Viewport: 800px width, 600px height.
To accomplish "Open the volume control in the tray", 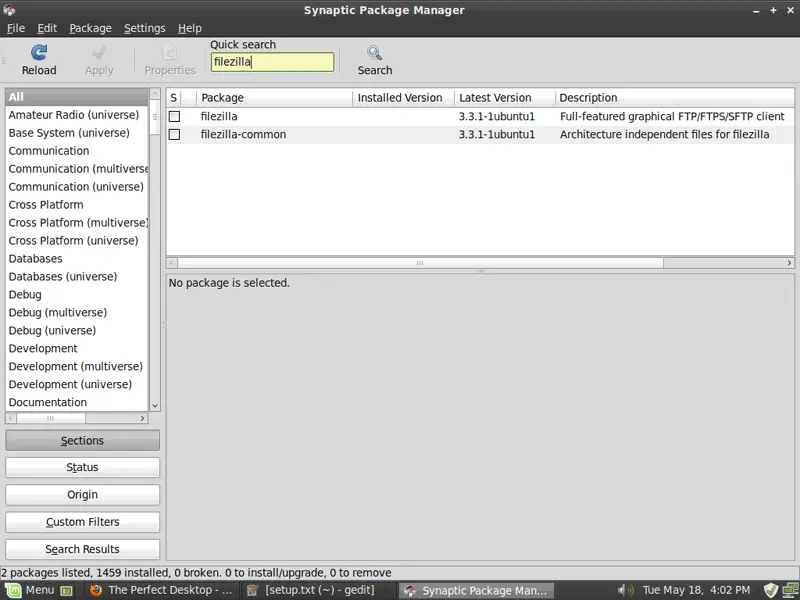I will [626, 590].
